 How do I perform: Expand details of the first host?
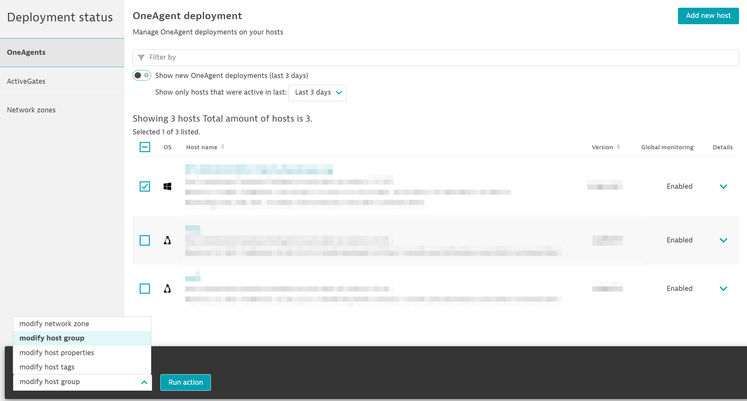click(723, 187)
